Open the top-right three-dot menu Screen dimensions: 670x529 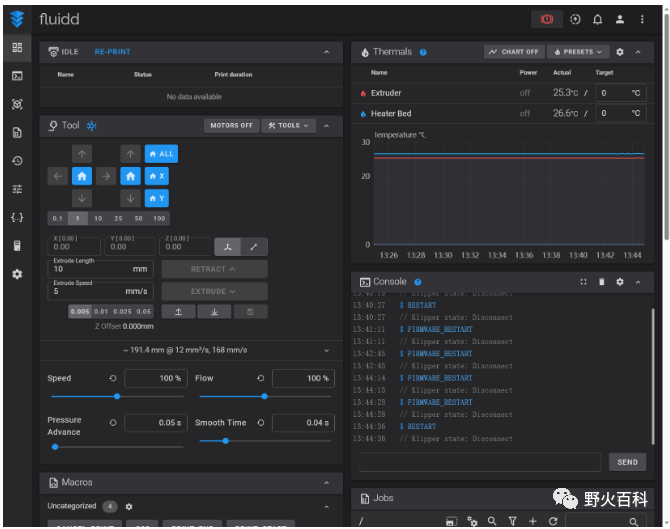(x=642, y=19)
